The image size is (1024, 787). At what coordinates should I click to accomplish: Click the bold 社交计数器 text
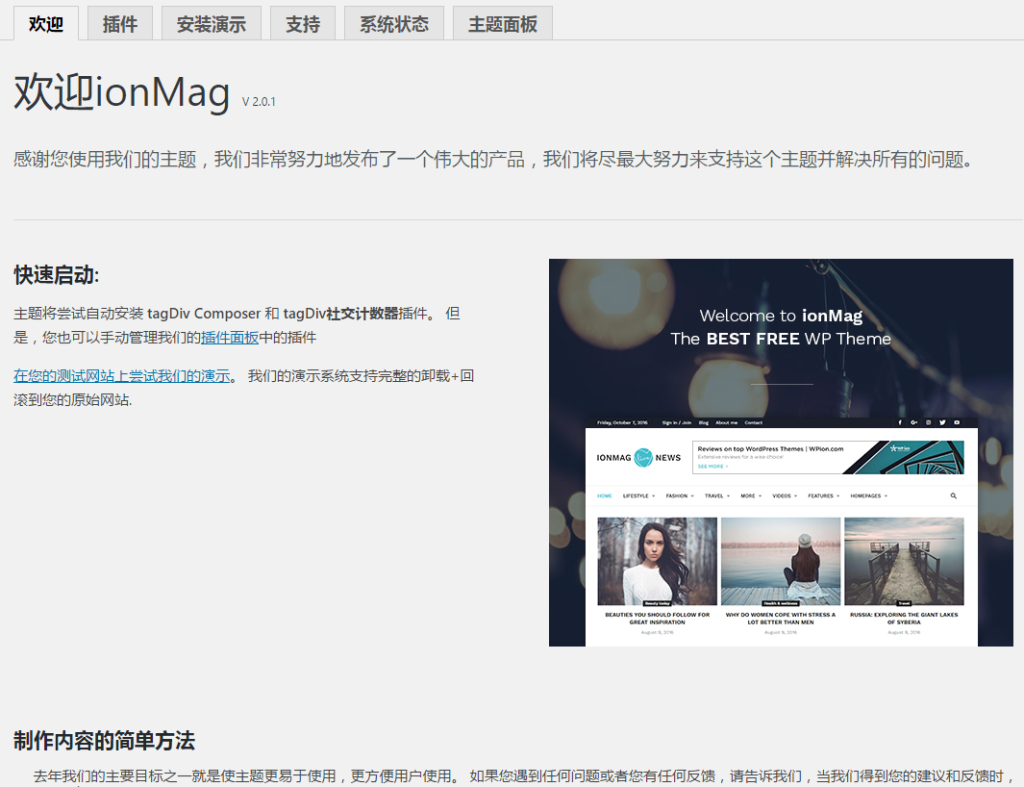(362, 313)
